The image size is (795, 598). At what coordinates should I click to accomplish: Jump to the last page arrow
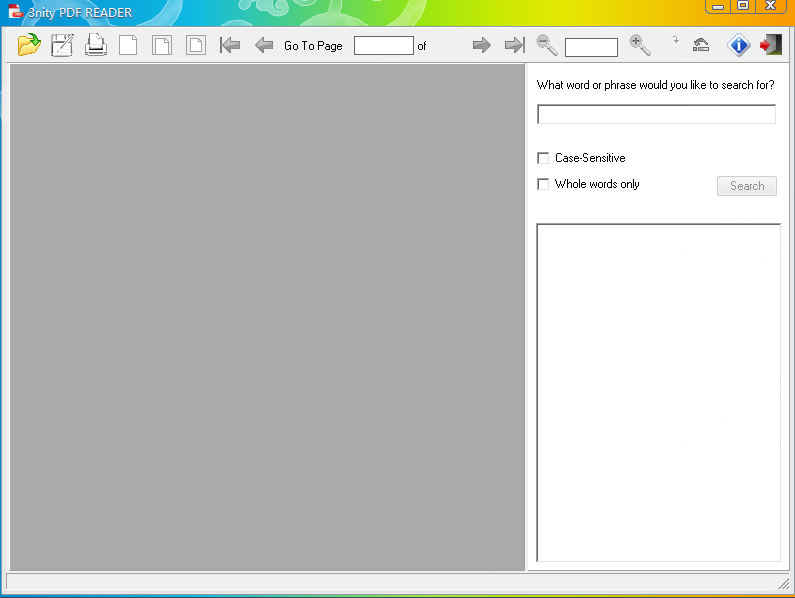point(515,45)
